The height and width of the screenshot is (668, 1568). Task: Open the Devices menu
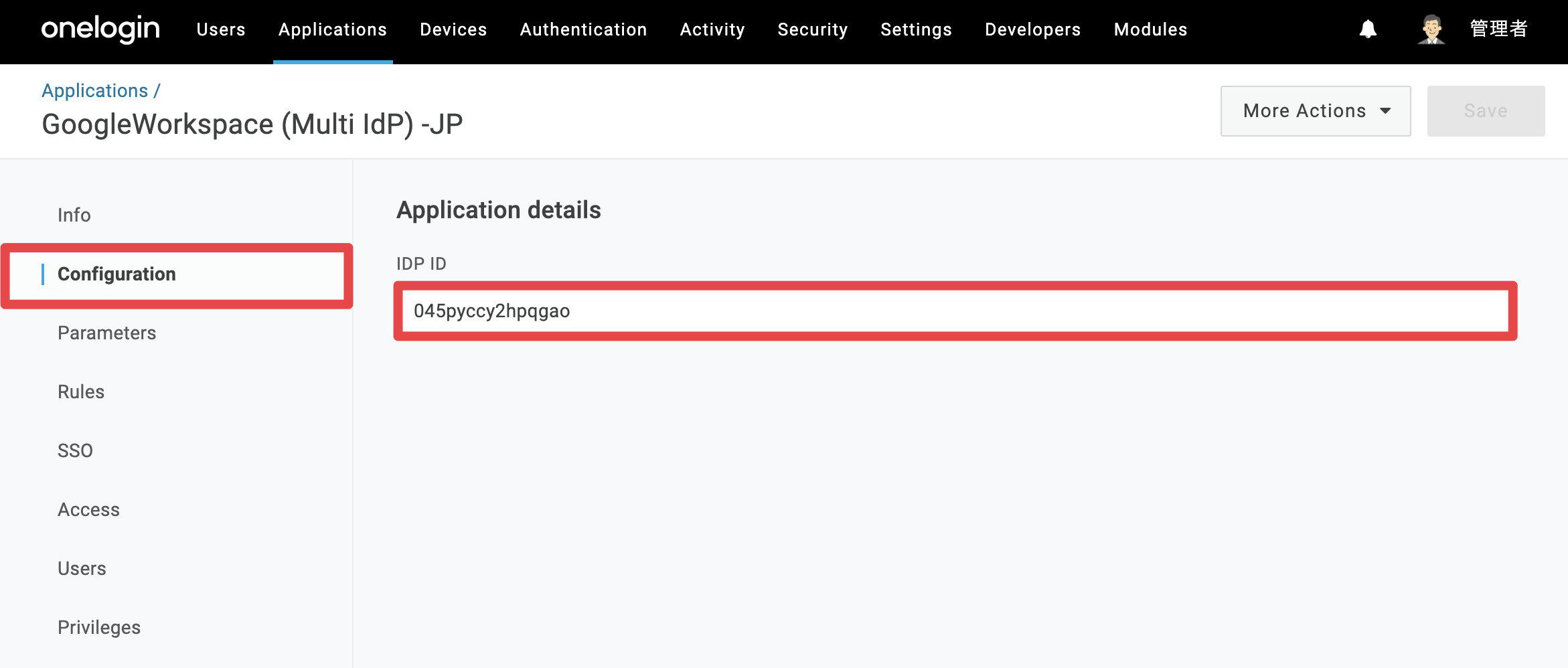pyautogui.click(x=453, y=29)
